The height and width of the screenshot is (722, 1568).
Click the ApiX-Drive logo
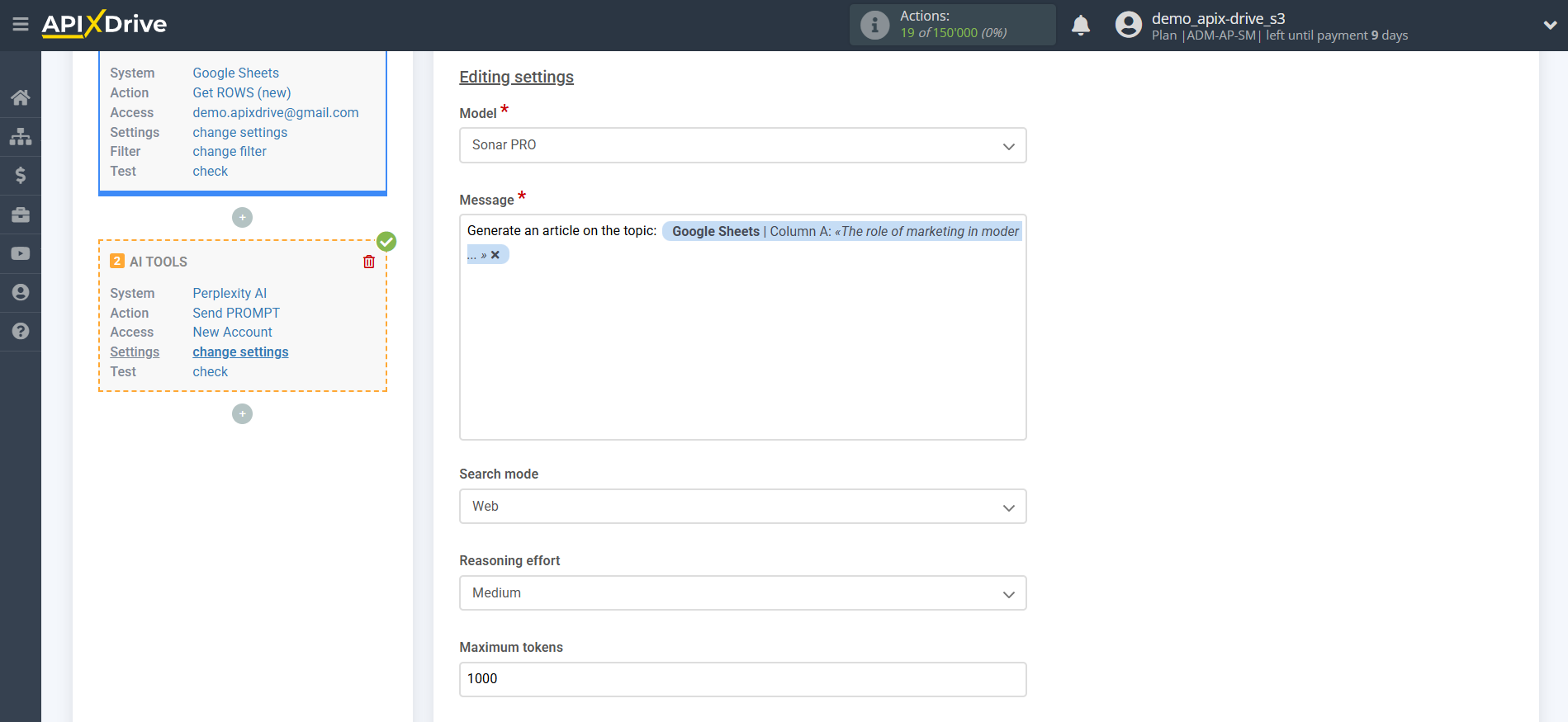105,24
